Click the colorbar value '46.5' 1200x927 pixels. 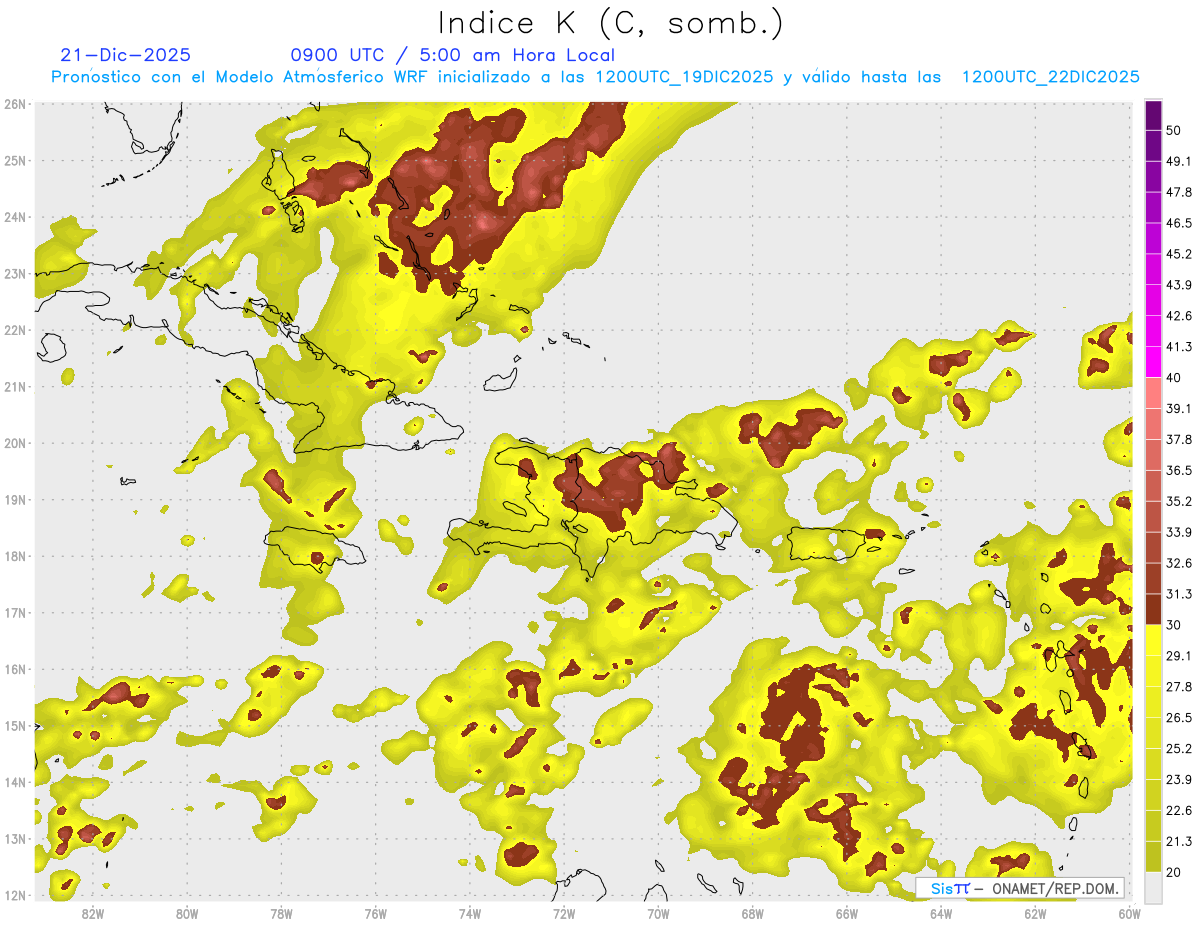pos(1178,223)
